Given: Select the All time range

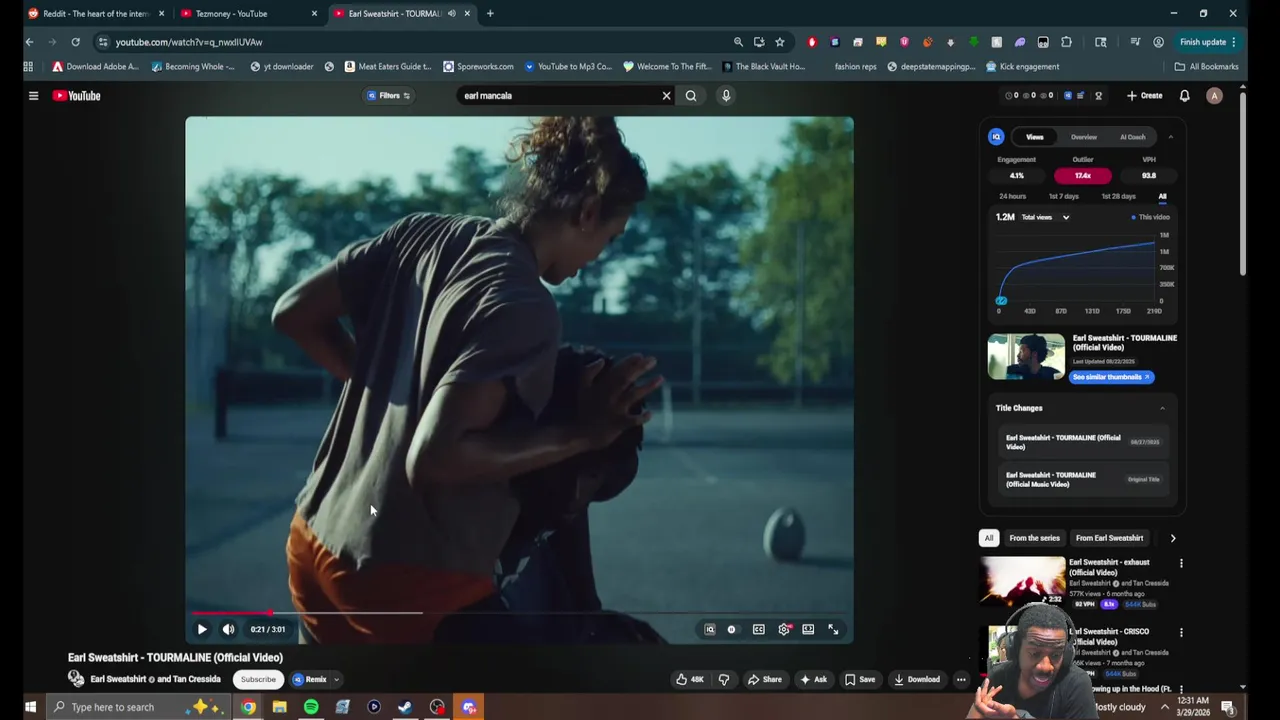Looking at the screenshot, I should [1162, 197].
